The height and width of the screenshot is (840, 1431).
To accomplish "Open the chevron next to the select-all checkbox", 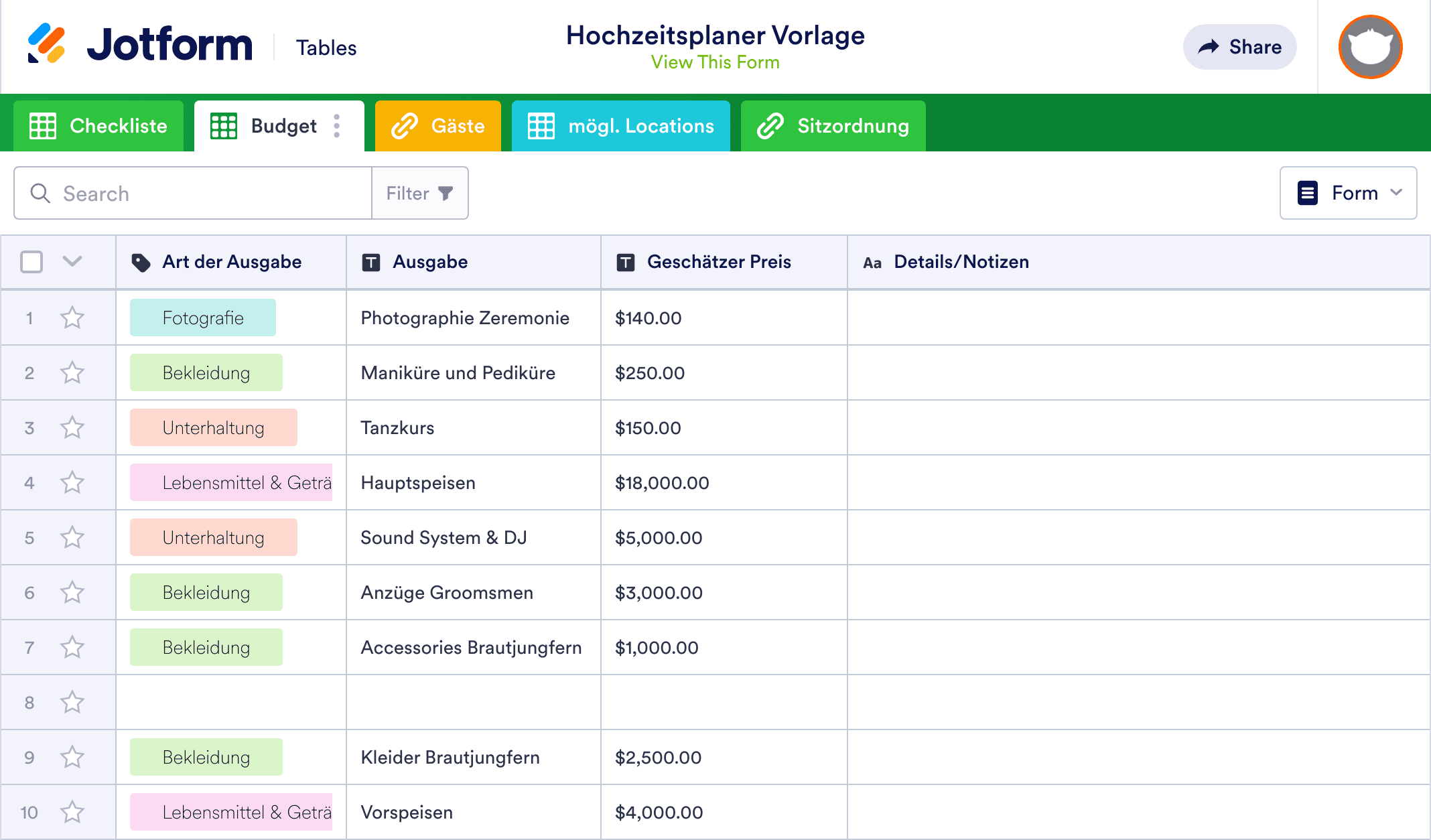I will click(72, 262).
